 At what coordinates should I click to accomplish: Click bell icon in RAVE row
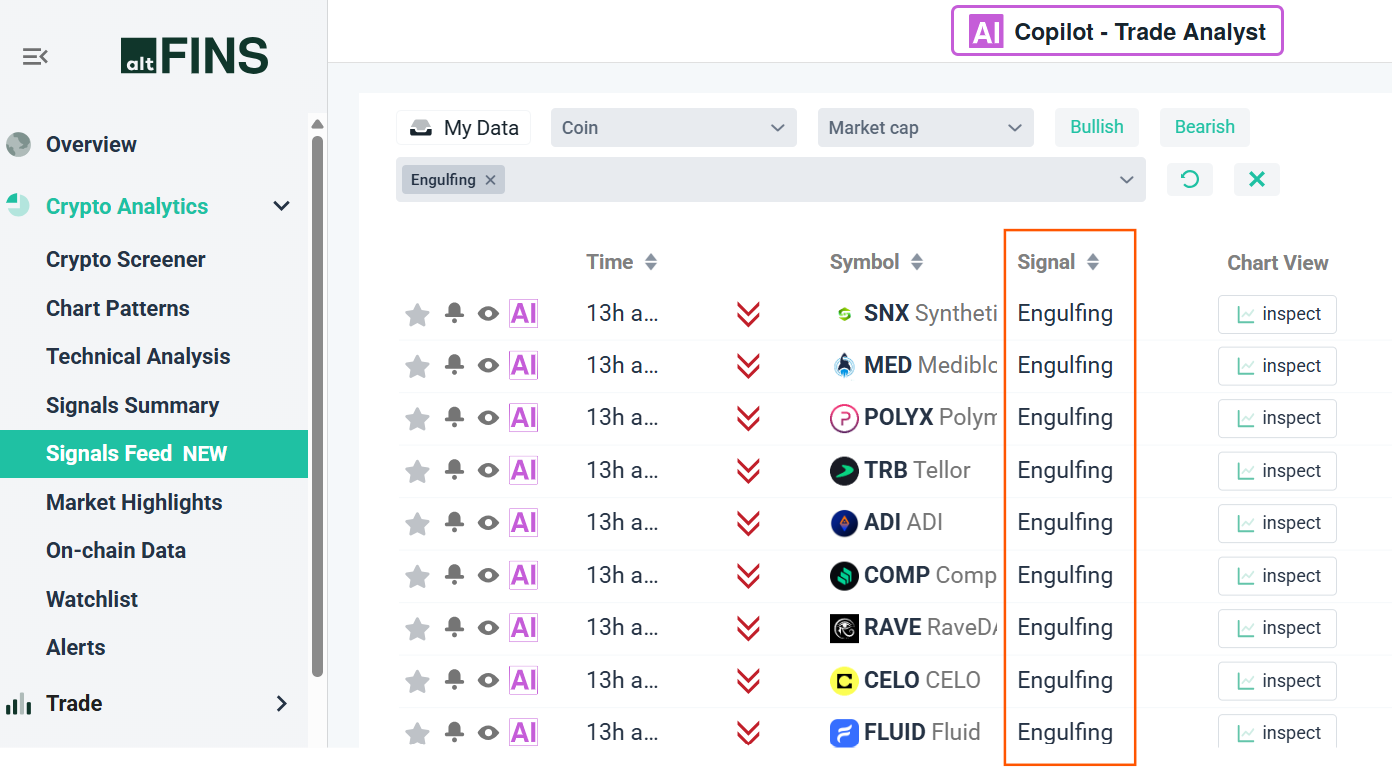454,627
